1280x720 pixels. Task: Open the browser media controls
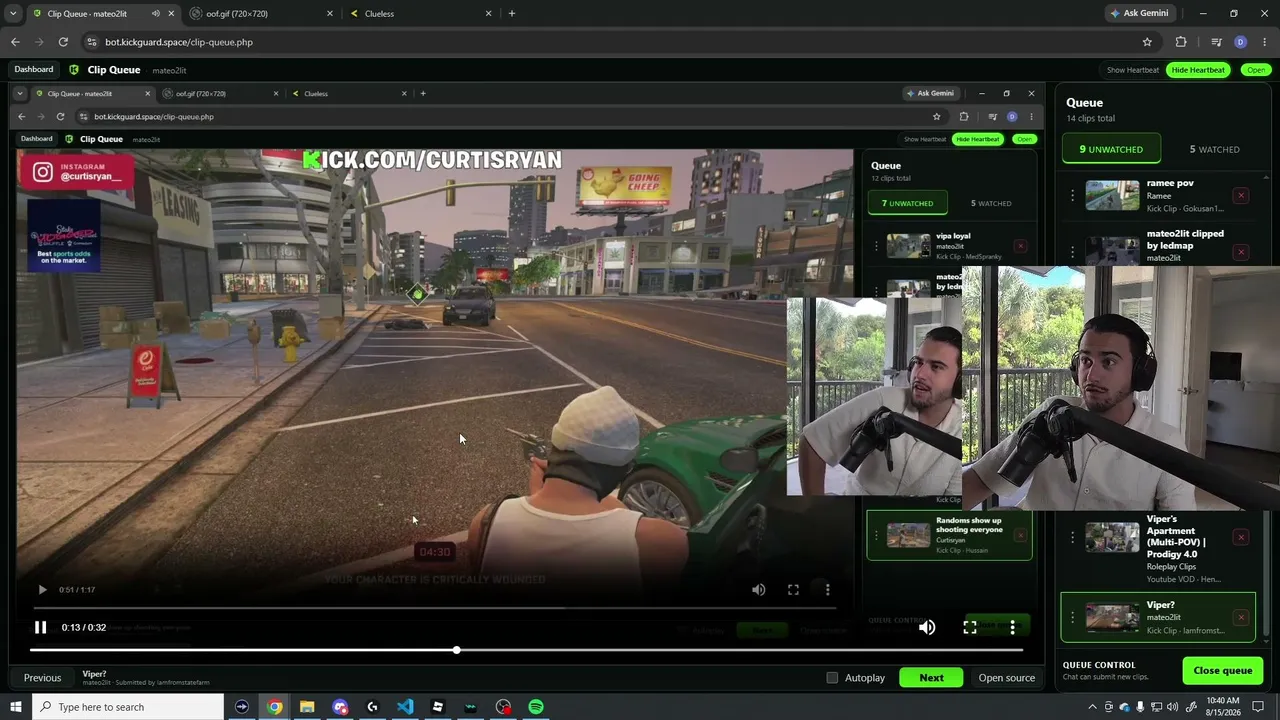click(x=1216, y=42)
